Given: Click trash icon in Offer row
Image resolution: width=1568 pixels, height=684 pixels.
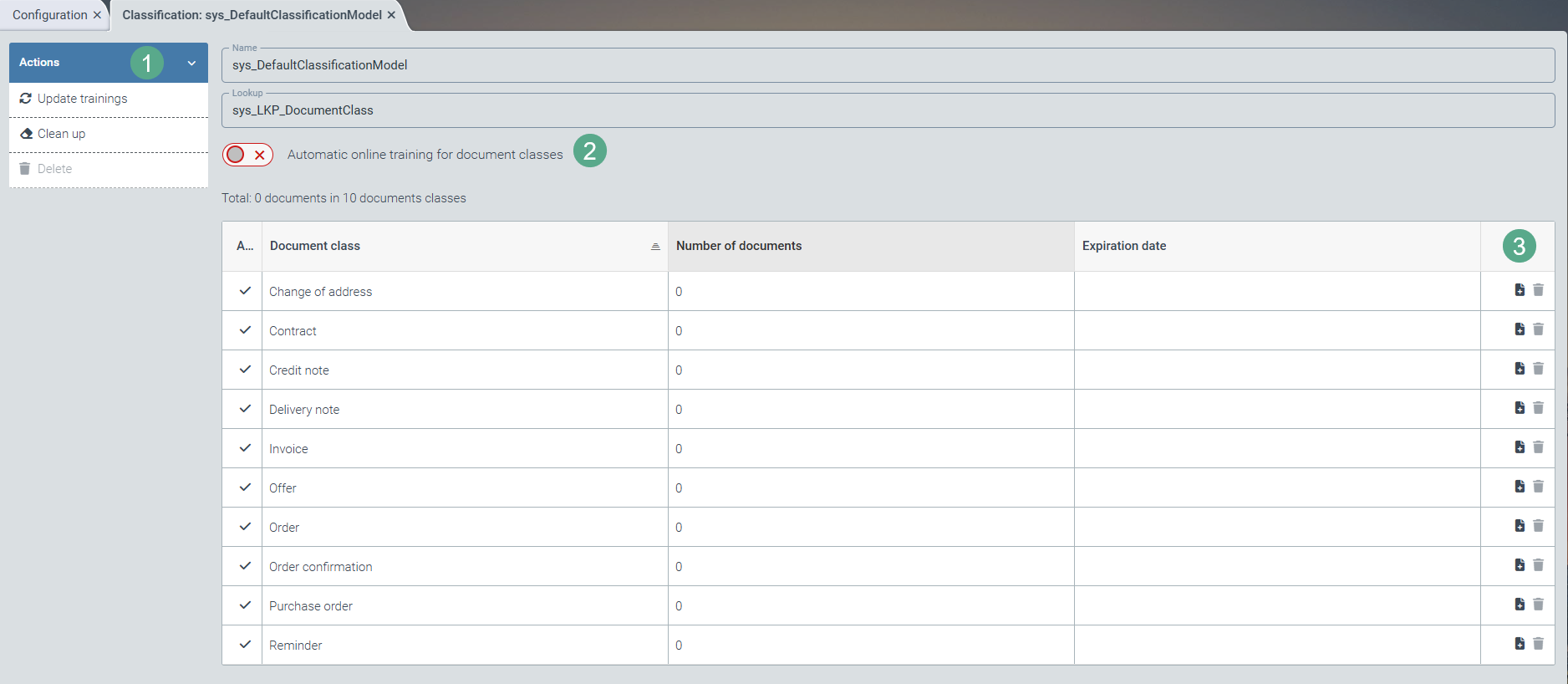Looking at the screenshot, I should click(x=1538, y=487).
